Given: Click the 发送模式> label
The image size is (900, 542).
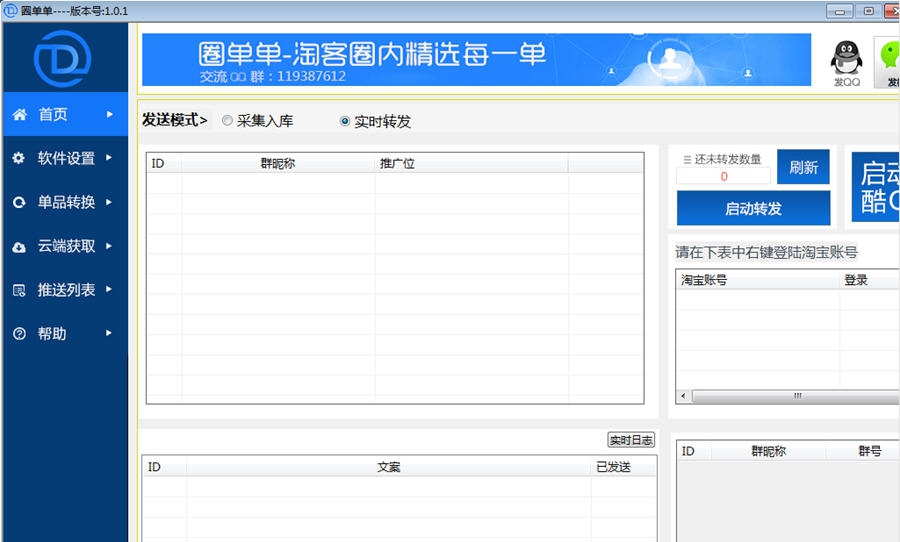Looking at the screenshot, I should 175,120.
